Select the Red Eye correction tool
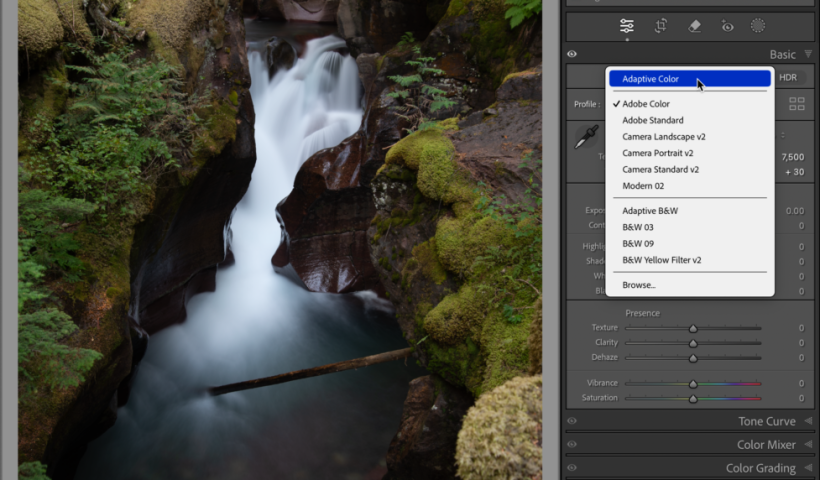Image resolution: width=820 pixels, height=480 pixels. tap(727, 26)
